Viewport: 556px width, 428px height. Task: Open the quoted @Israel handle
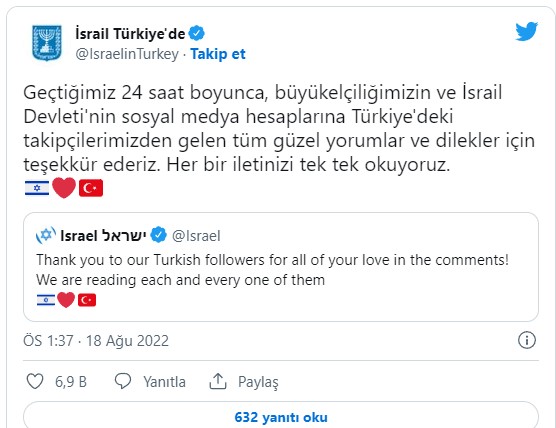(196, 236)
